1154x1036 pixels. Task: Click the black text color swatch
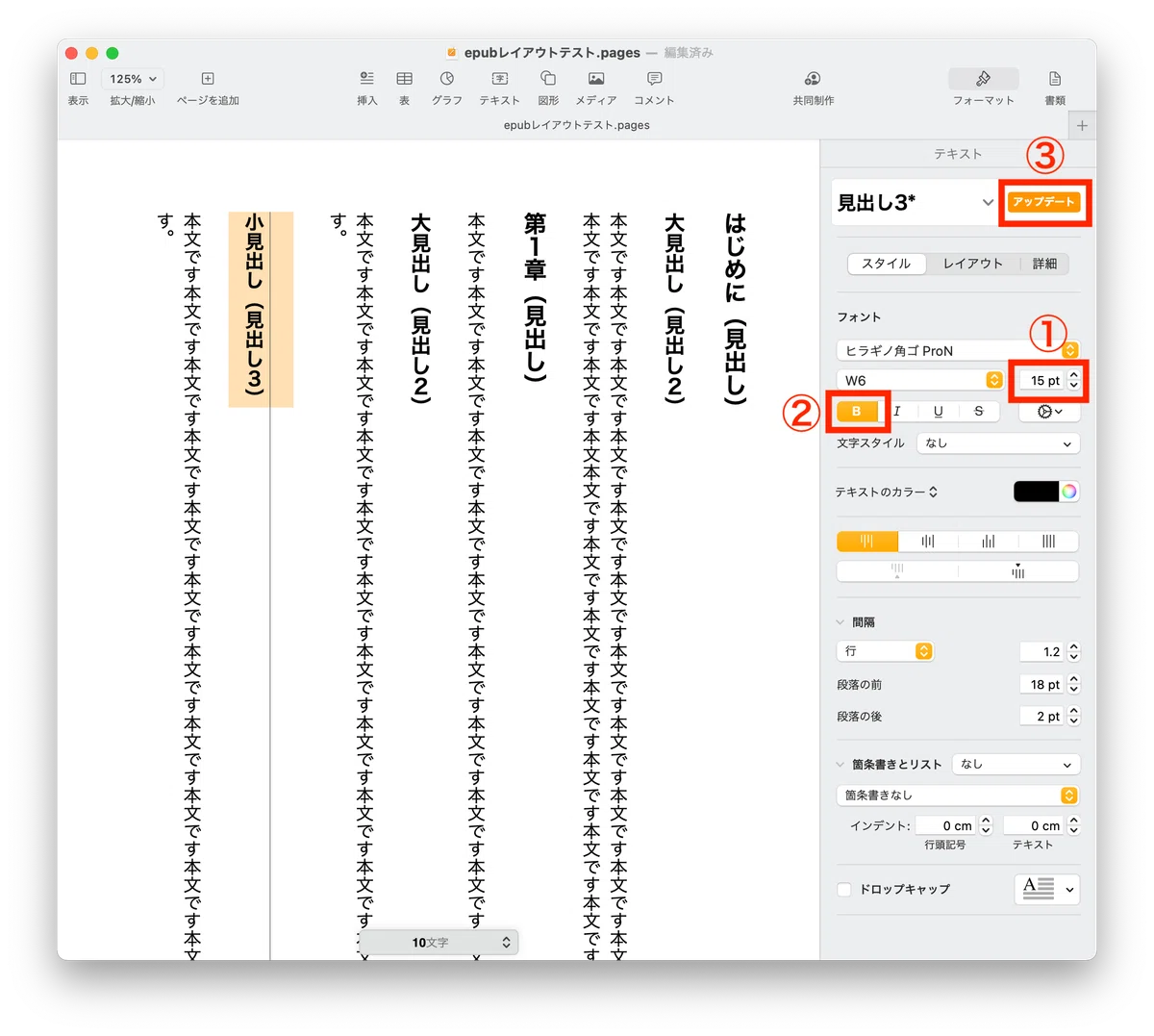[x=1036, y=492]
